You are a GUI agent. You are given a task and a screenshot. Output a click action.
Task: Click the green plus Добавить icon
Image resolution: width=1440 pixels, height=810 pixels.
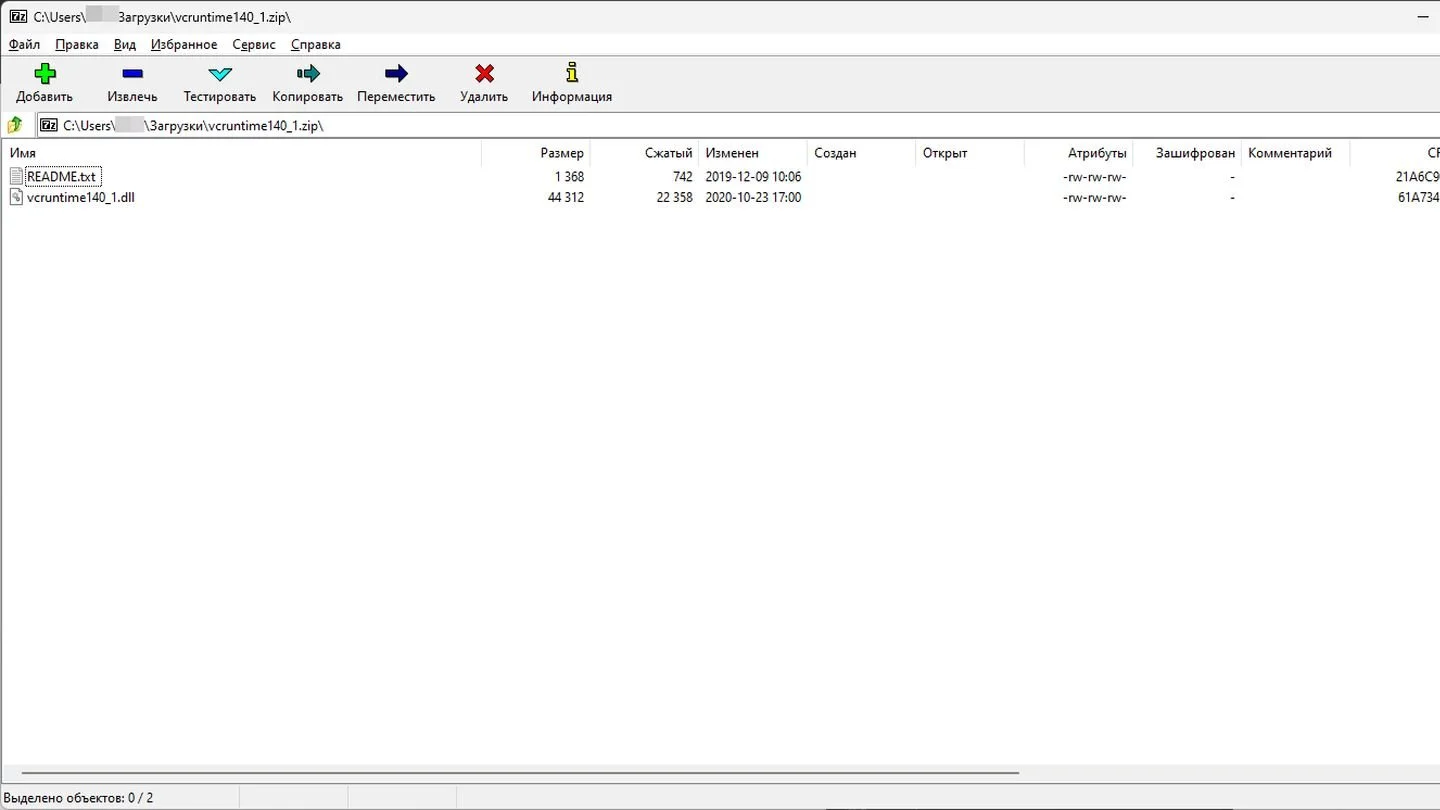(x=44, y=73)
